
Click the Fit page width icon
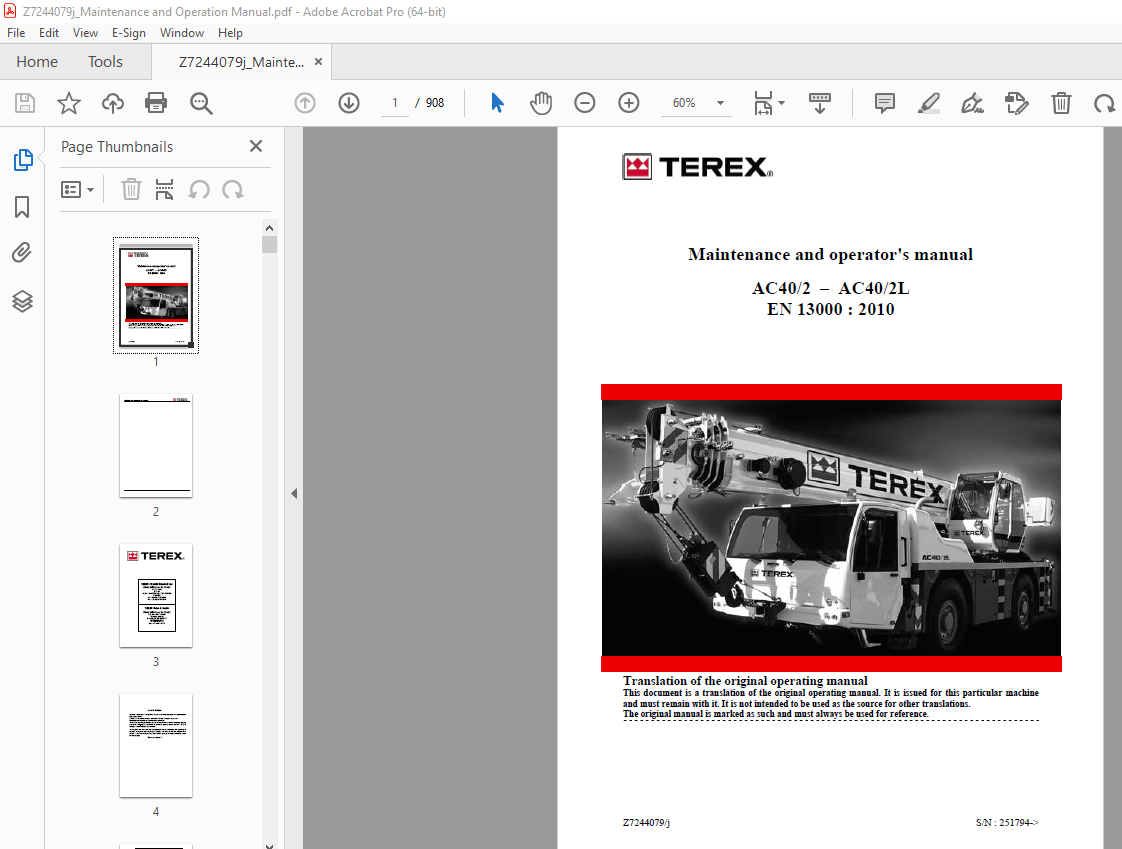tap(763, 103)
